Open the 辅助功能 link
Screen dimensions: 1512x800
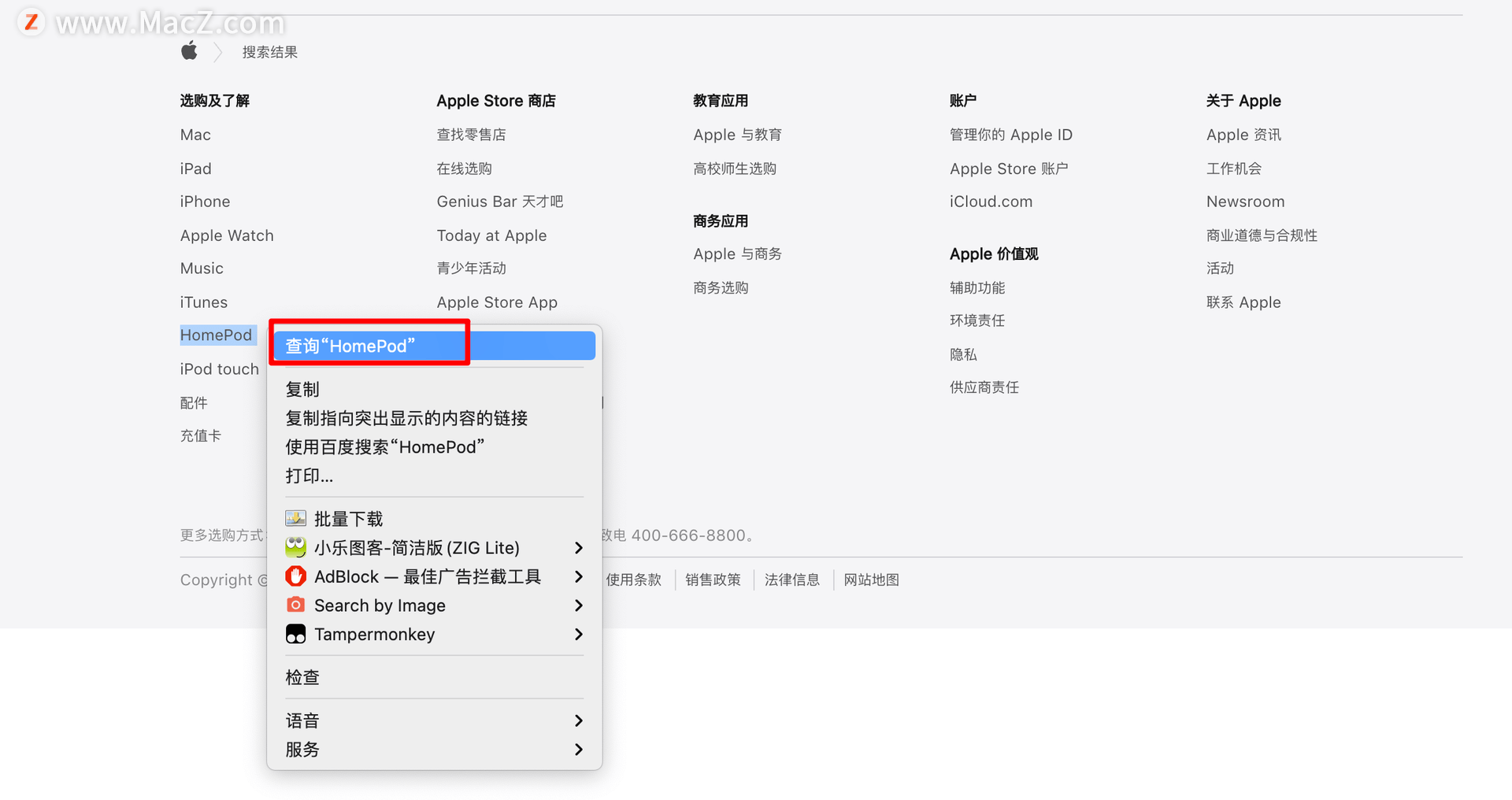click(x=977, y=287)
